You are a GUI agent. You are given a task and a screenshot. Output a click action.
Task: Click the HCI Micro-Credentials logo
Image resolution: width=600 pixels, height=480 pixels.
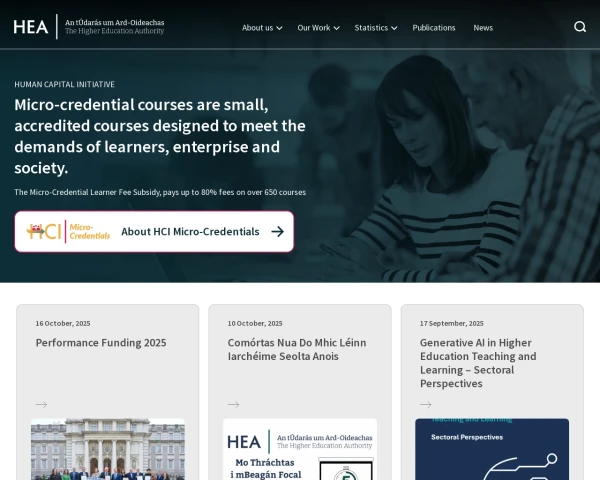coord(68,232)
